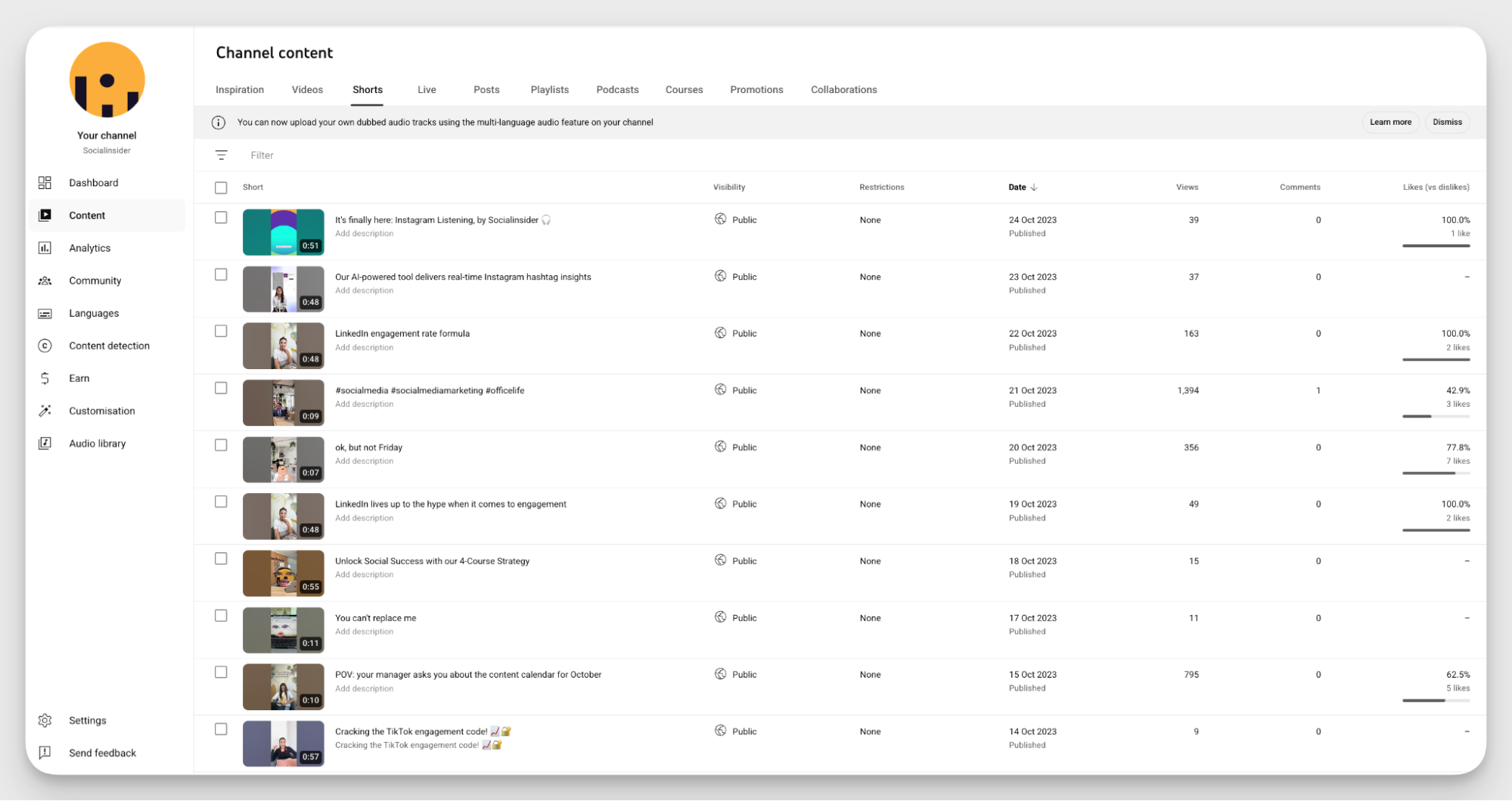The width and height of the screenshot is (1512, 801).
Task: Click the likes ratio bar for the officelife short
Action: tap(1436, 415)
